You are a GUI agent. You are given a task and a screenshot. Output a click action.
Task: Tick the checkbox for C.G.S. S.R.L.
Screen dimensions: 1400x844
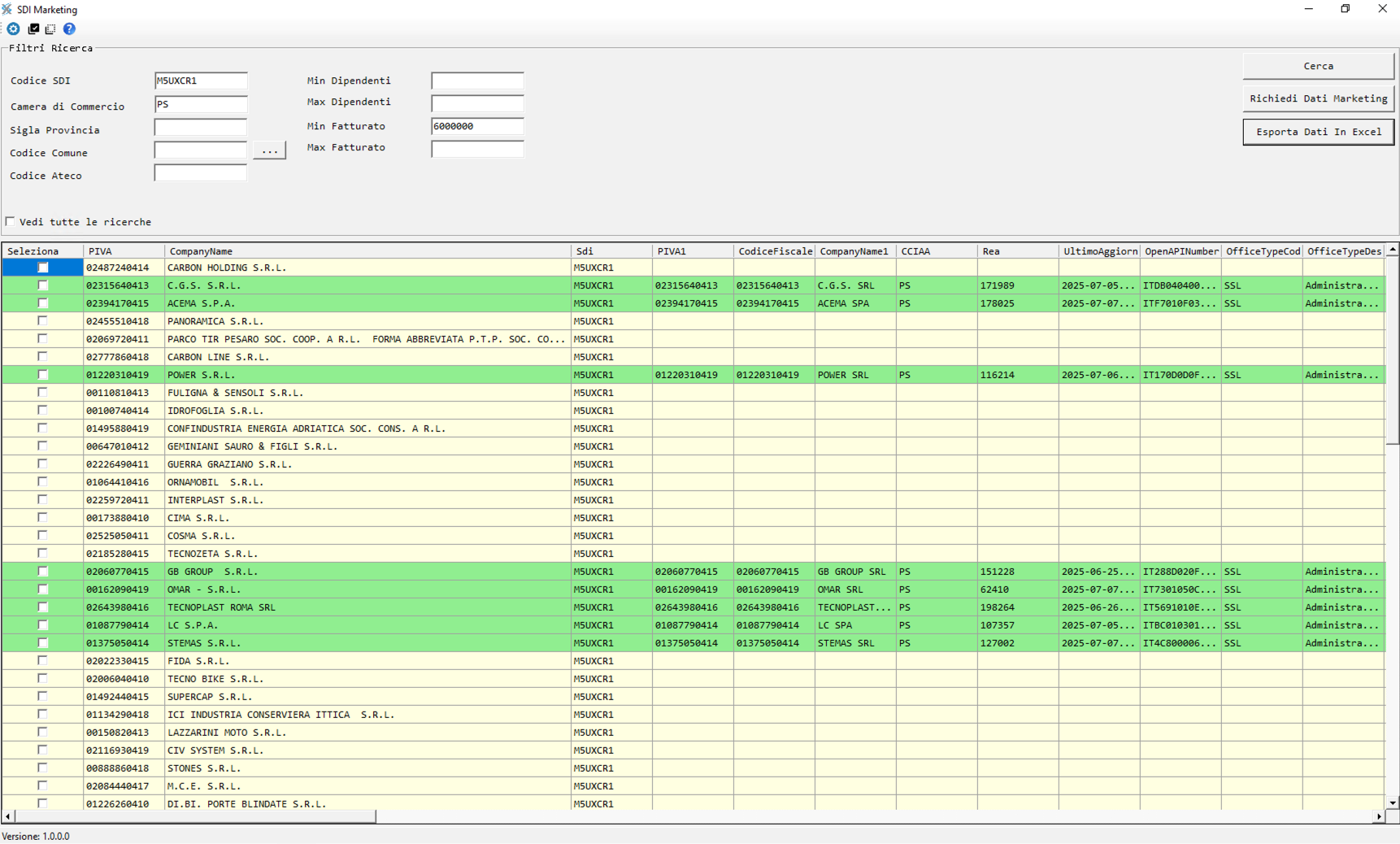click(x=43, y=285)
